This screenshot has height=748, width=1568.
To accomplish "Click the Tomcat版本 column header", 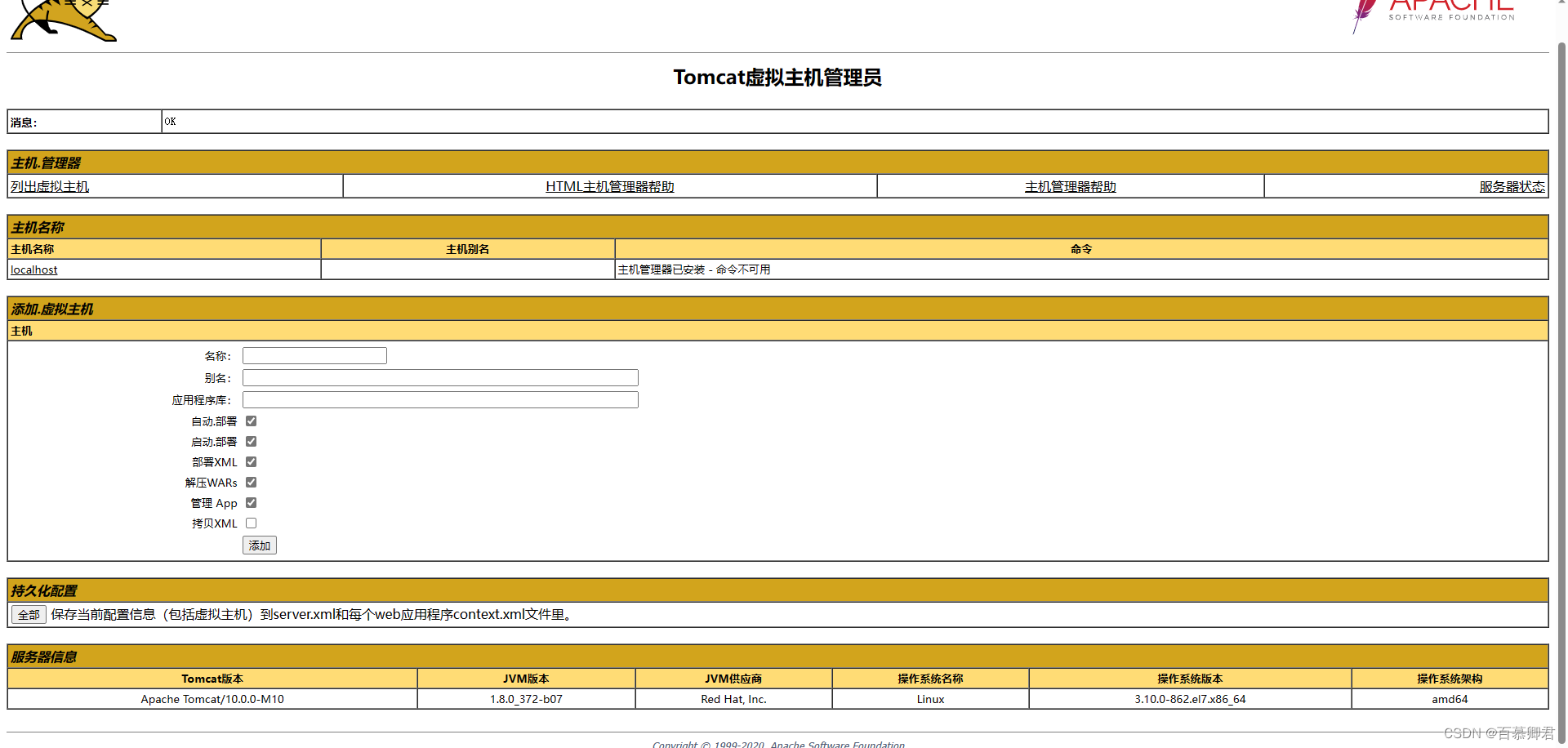I will pos(212,679).
